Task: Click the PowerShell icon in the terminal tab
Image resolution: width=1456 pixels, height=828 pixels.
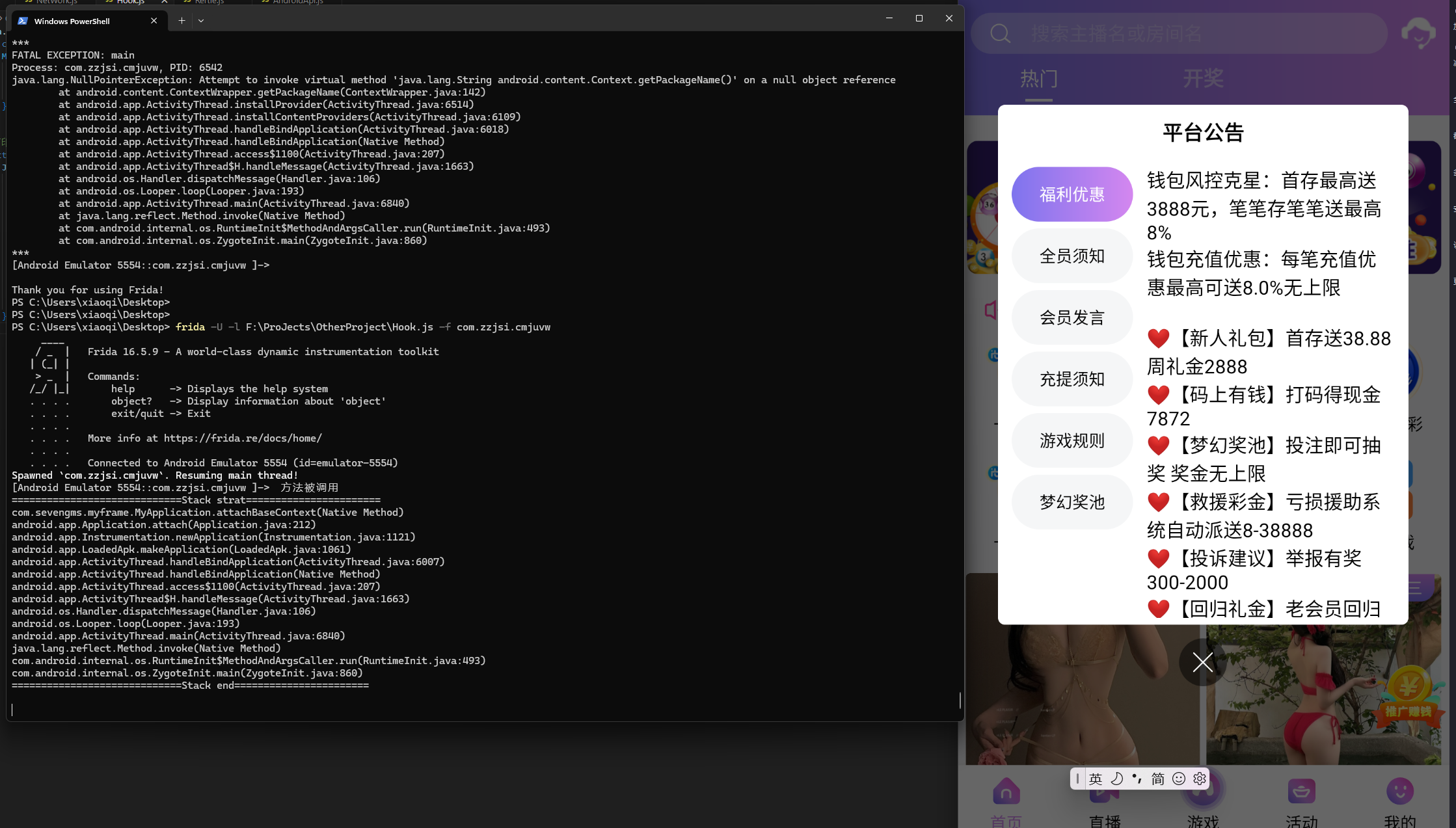Action: pos(23,21)
